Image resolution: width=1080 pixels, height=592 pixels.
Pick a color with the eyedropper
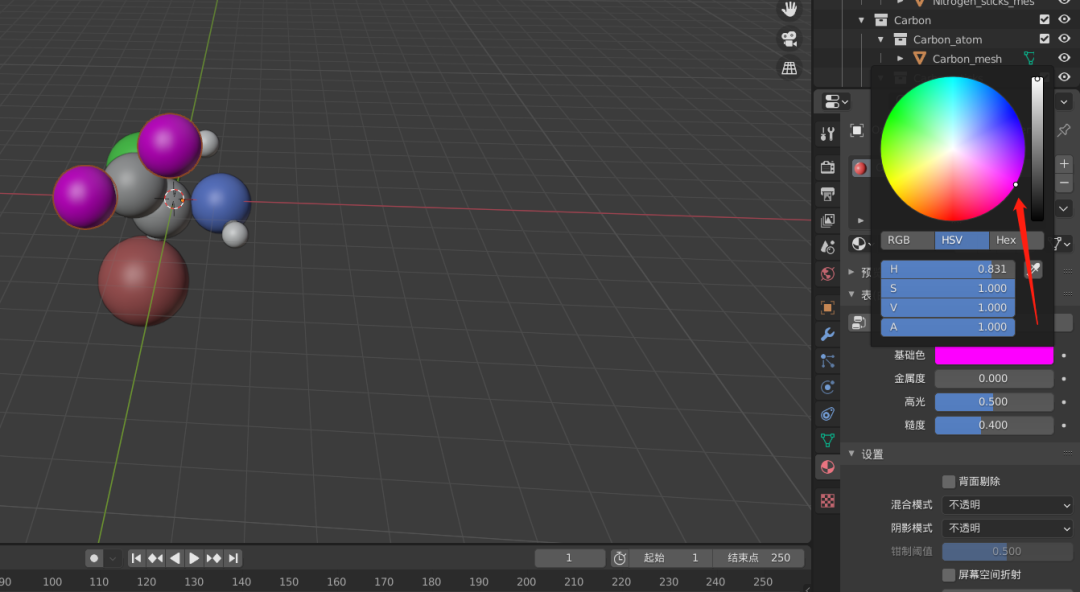pos(1033,269)
